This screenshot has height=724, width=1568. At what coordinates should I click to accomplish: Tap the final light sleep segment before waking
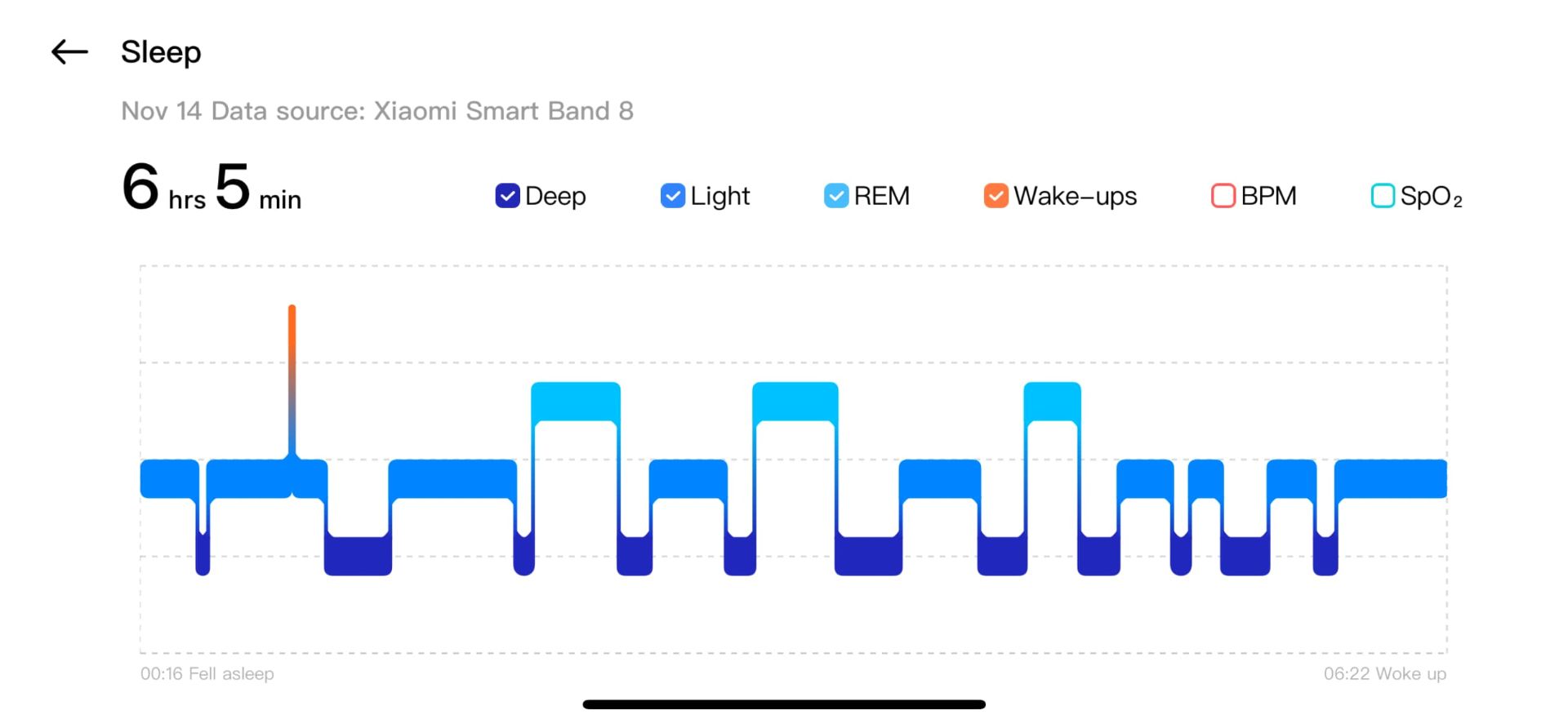[x=1390, y=478]
